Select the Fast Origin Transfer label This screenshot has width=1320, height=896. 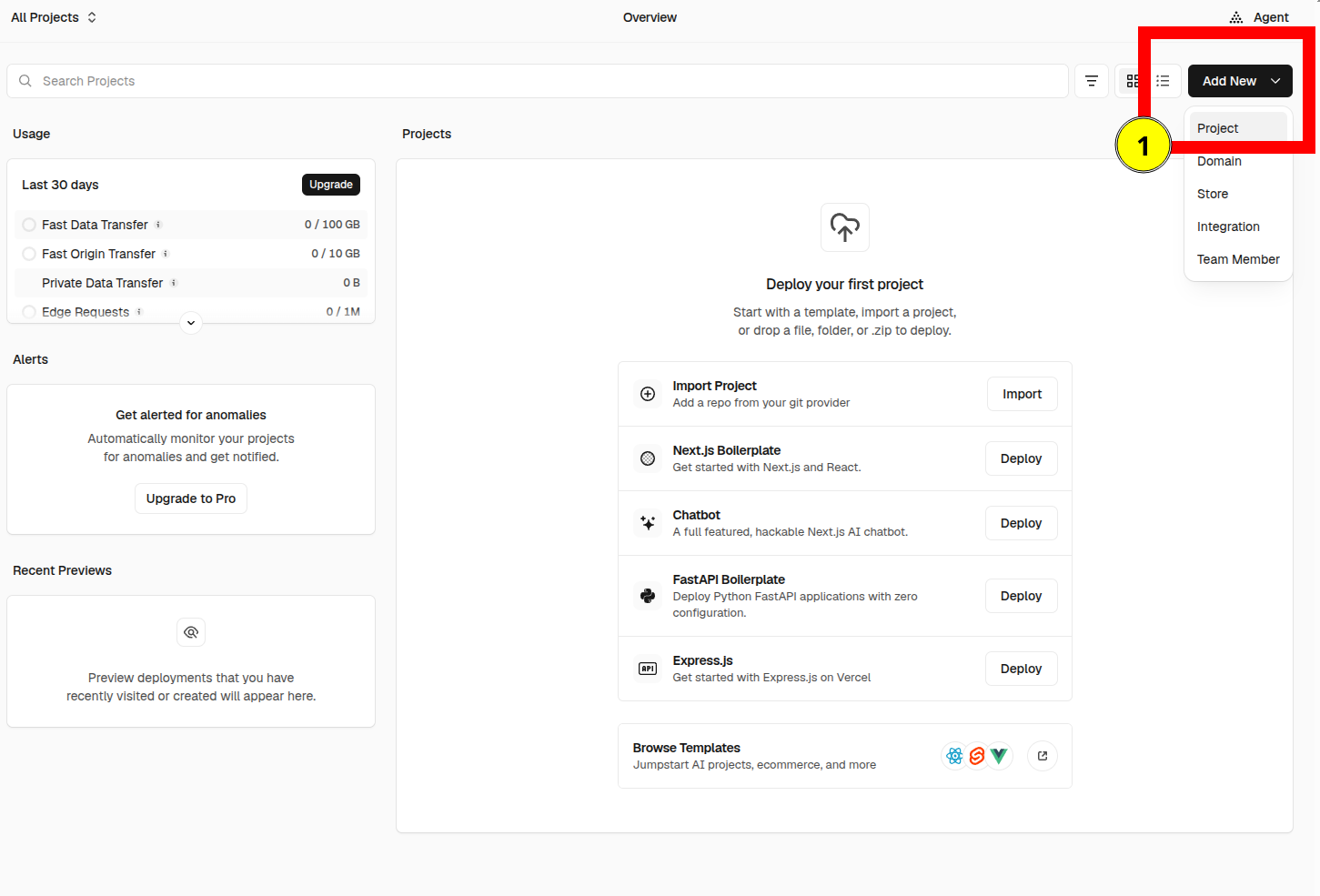point(98,254)
